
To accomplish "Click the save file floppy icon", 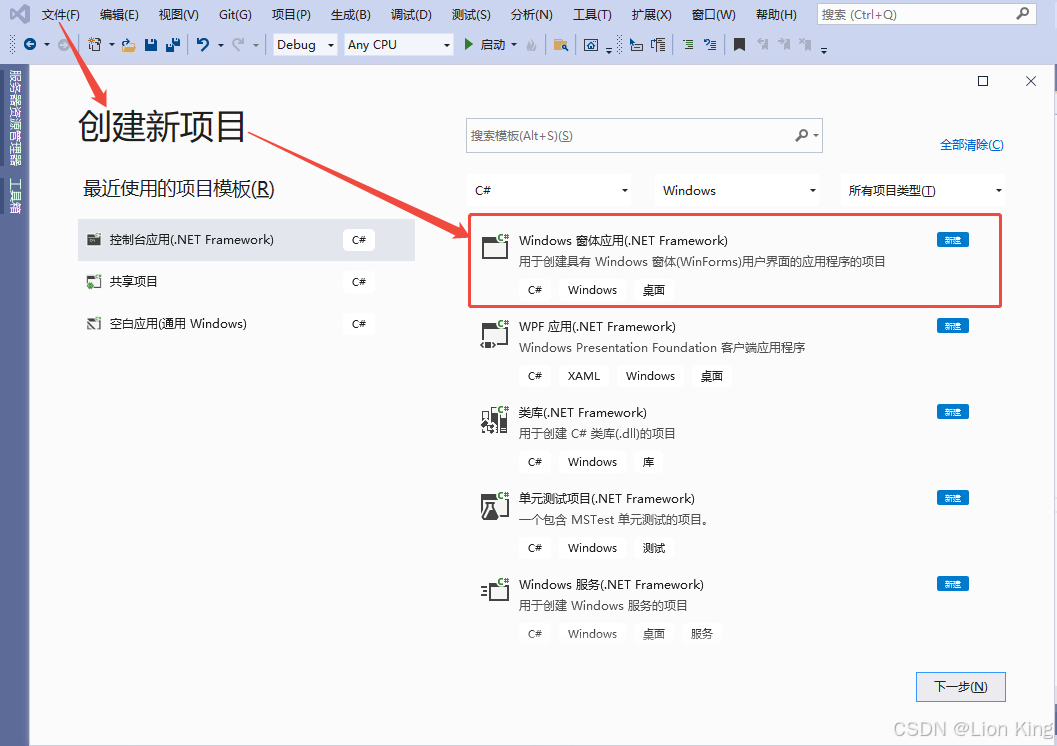I will pos(151,45).
